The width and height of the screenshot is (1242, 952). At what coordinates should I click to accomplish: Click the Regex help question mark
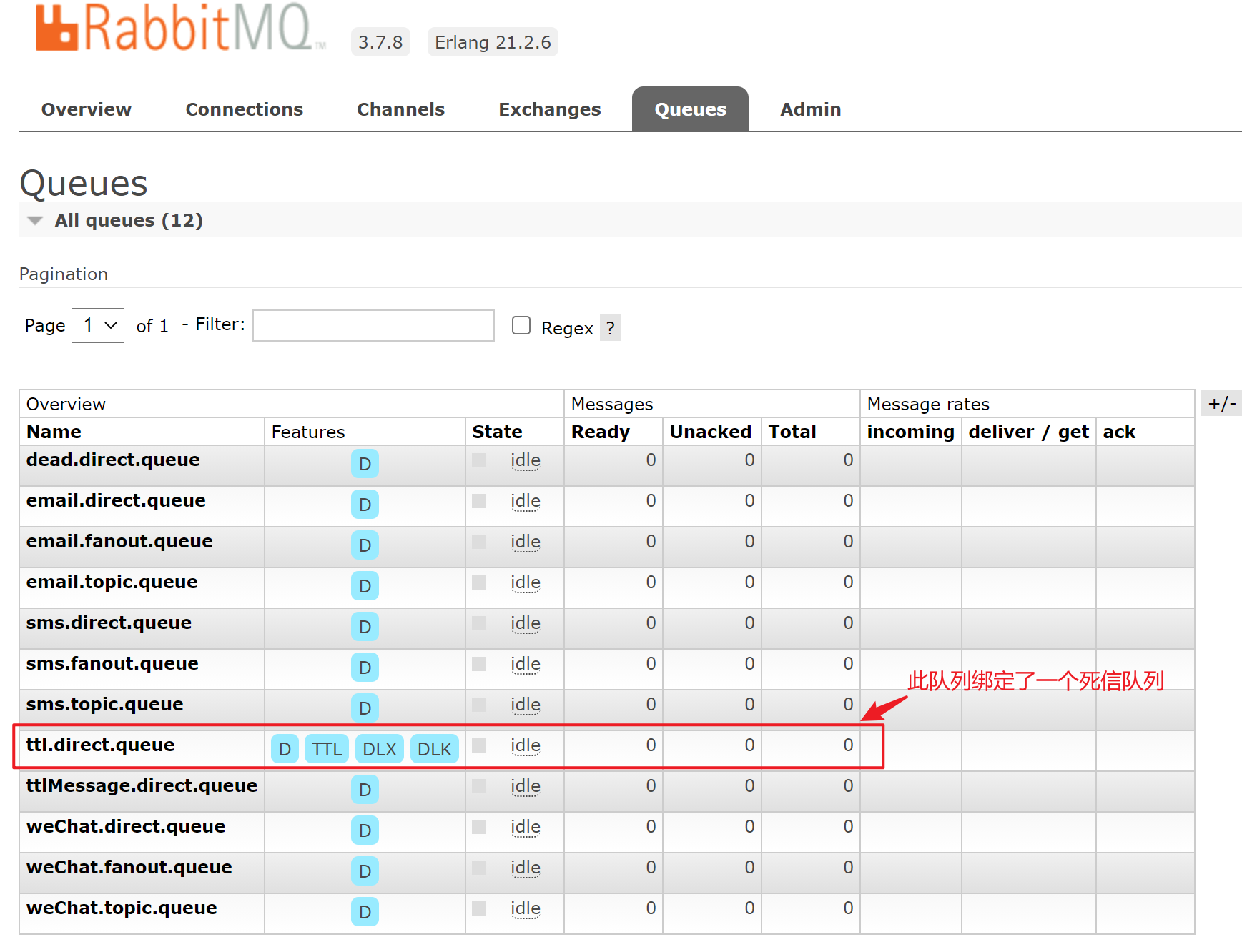point(610,328)
